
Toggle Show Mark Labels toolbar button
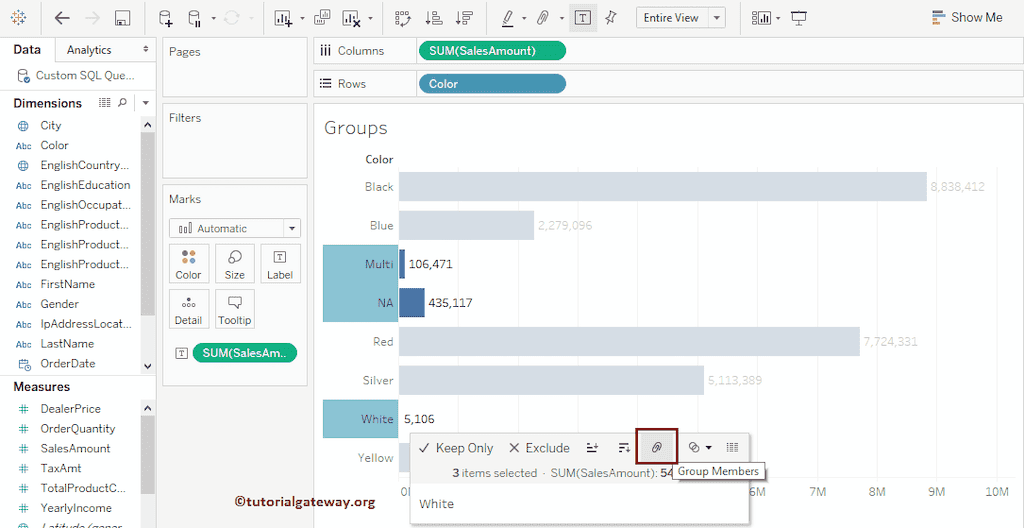click(583, 18)
